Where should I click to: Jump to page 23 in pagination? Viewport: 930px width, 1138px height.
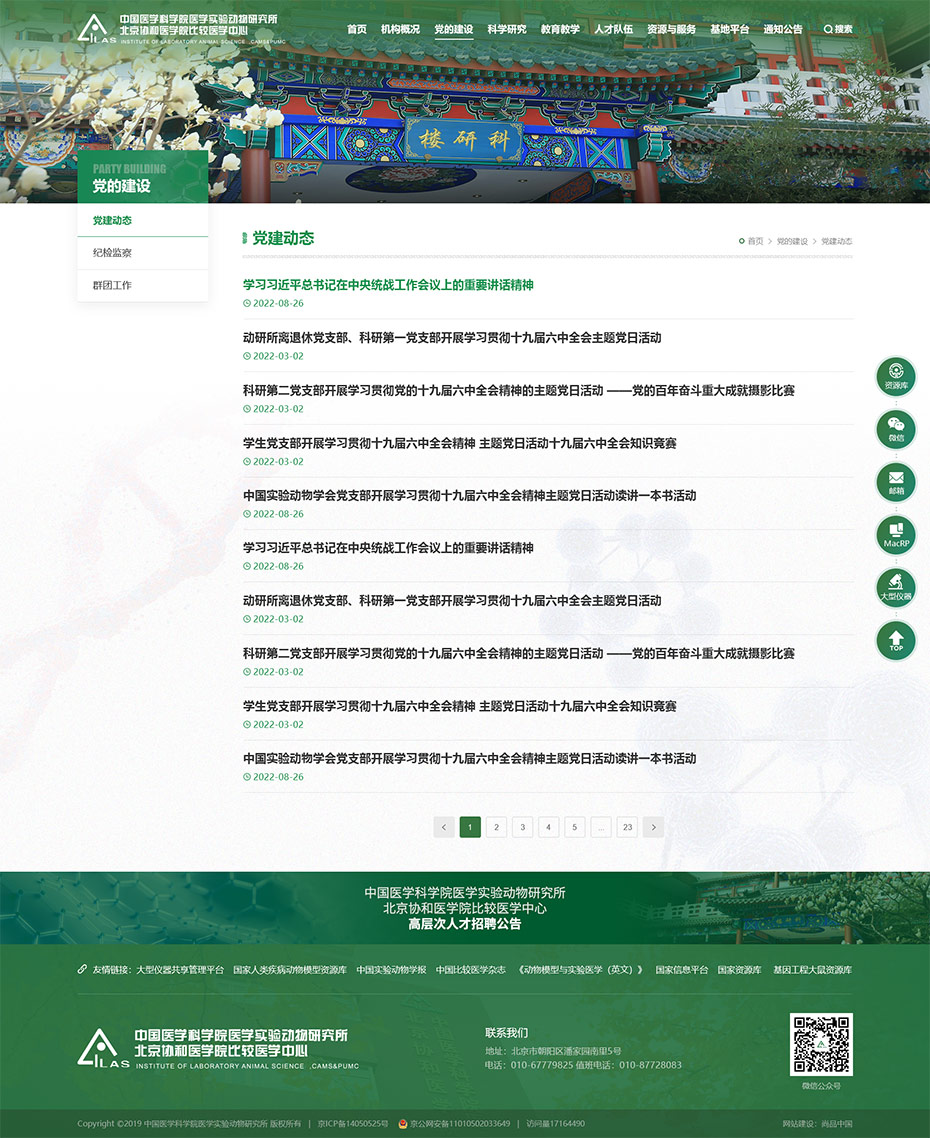pos(627,827)
